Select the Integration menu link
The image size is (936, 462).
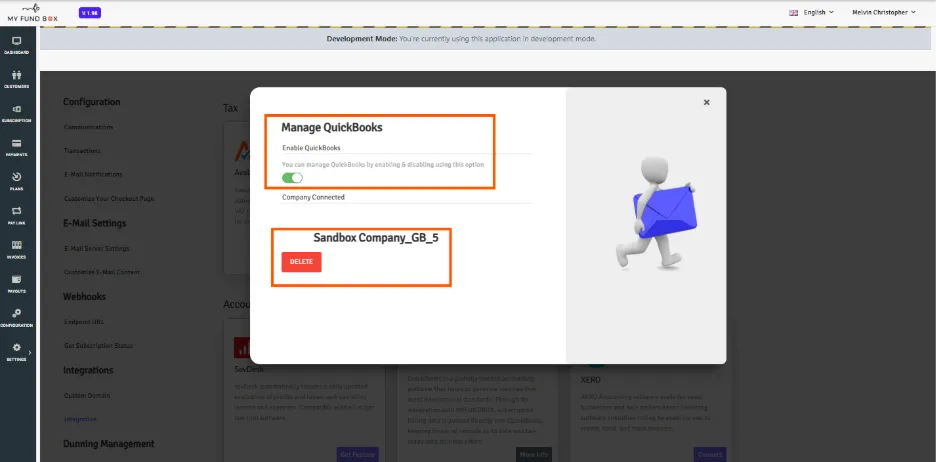81,420
